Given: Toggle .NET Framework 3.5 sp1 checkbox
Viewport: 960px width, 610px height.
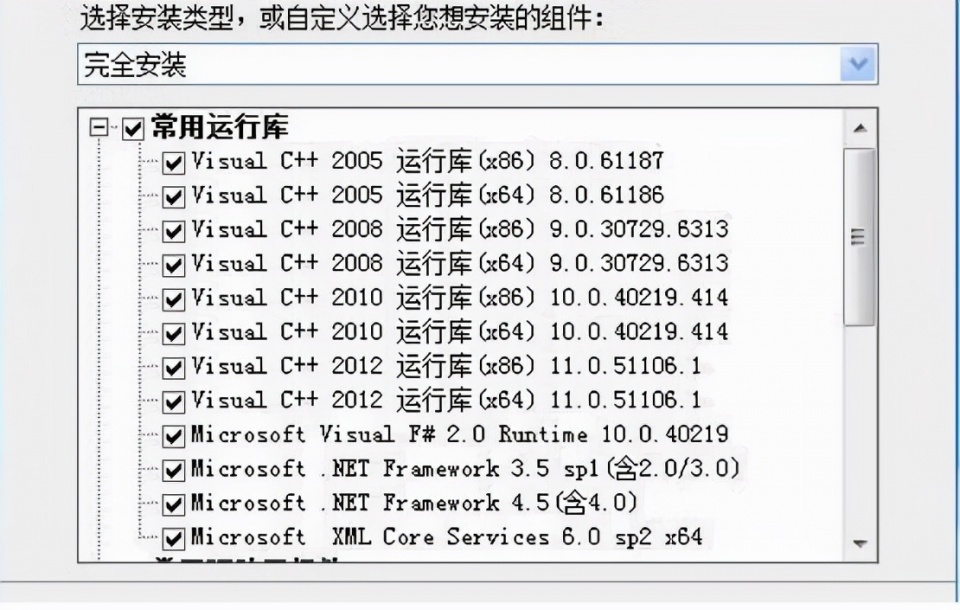Looking at the screenshot, I should click(x=173, y=471).
